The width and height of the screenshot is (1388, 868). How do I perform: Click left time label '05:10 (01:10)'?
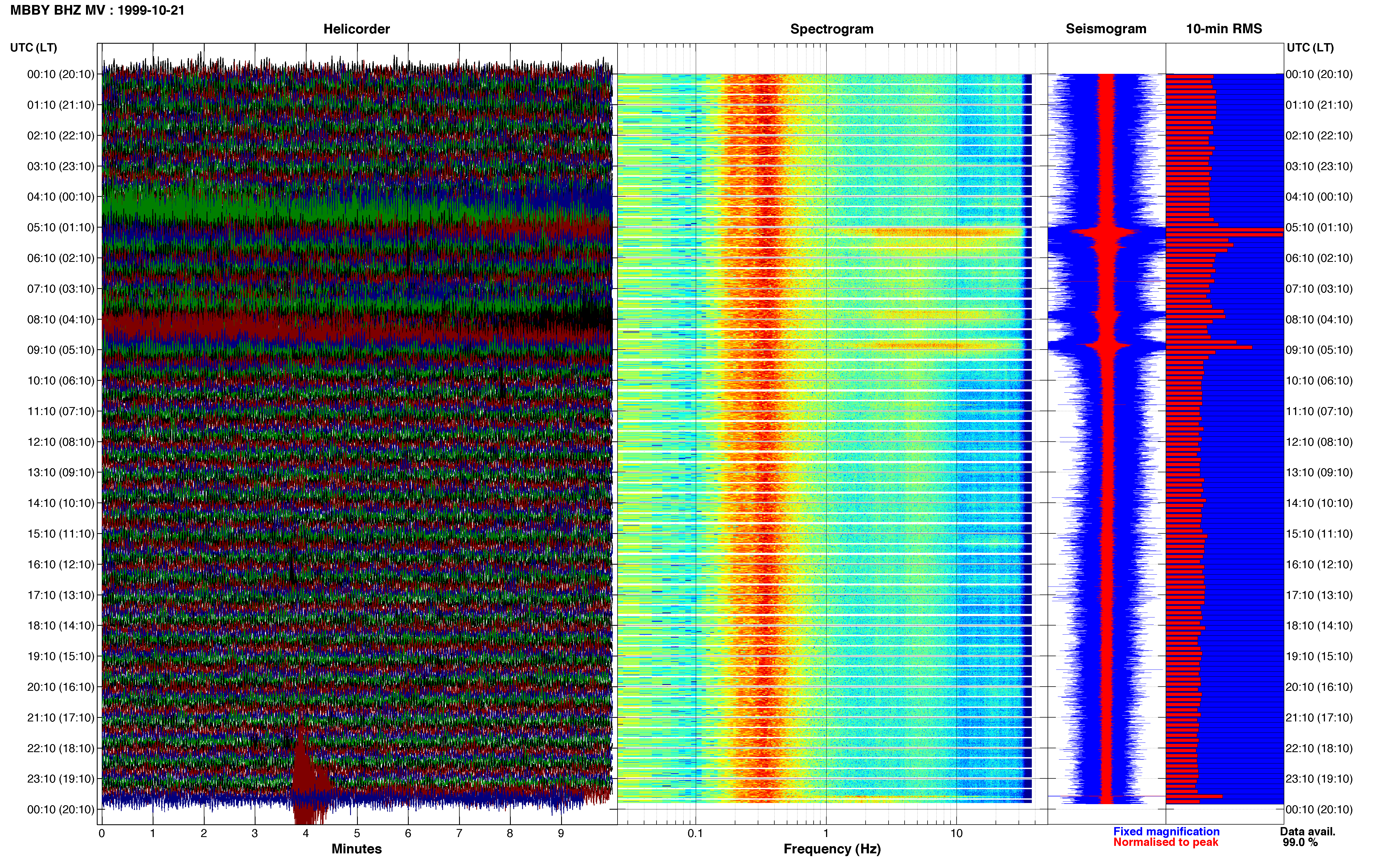click(61, 227)
